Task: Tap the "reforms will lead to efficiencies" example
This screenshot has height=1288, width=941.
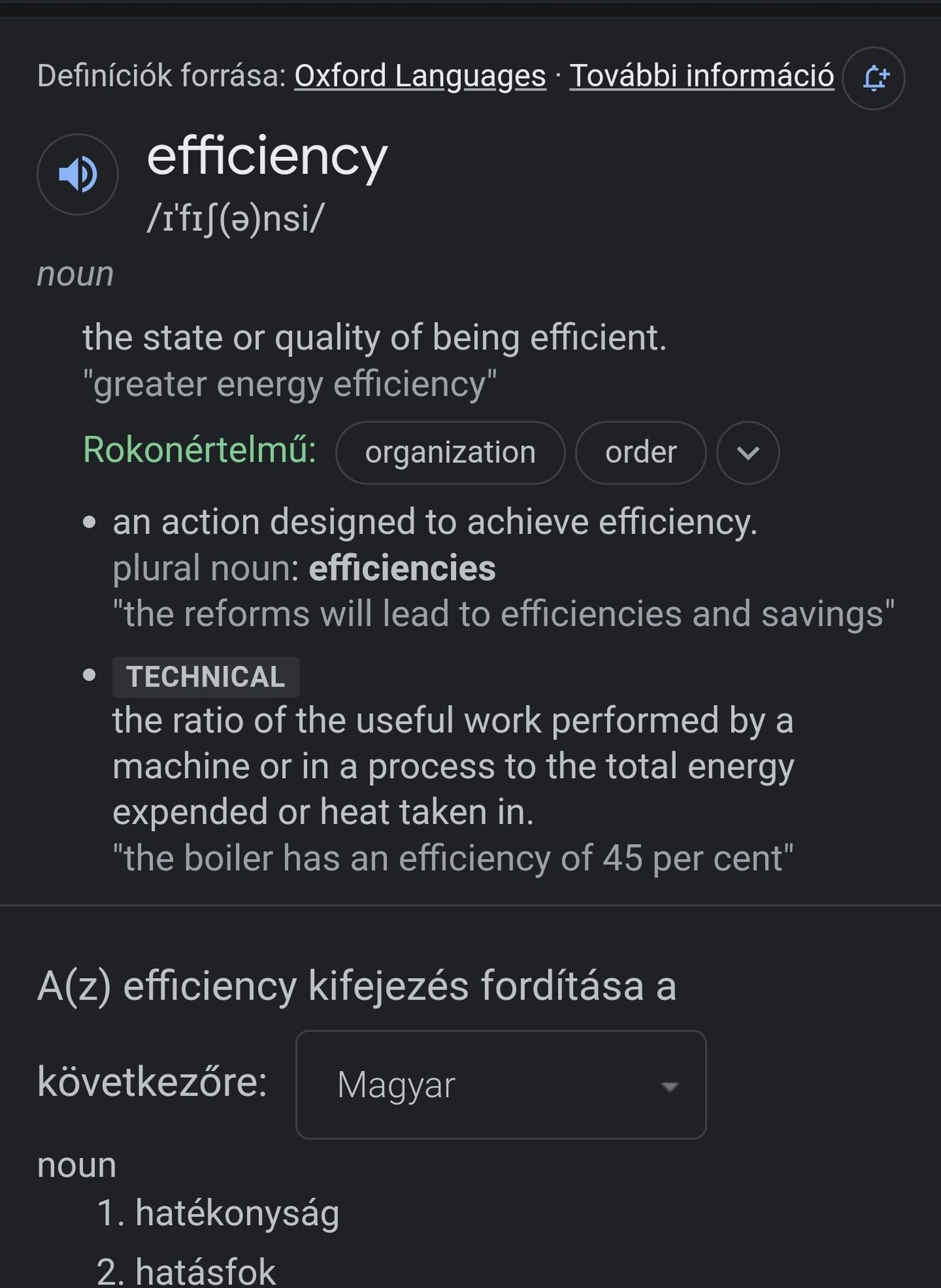Action: [503, 614]
